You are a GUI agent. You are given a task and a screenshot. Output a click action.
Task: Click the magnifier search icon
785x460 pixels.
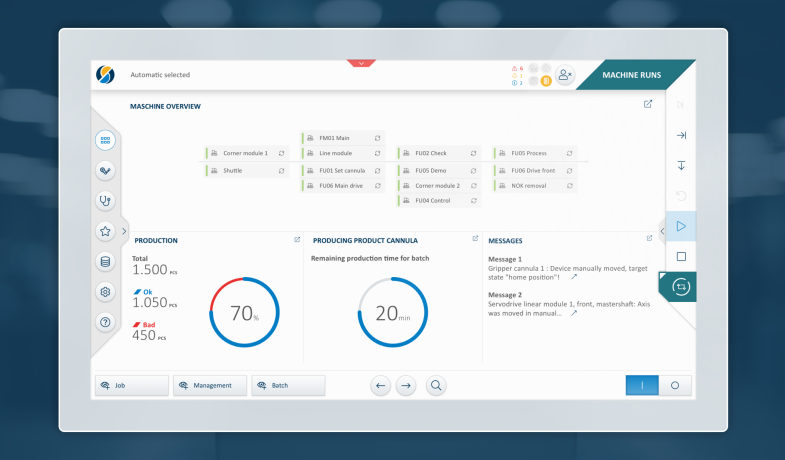437,385
